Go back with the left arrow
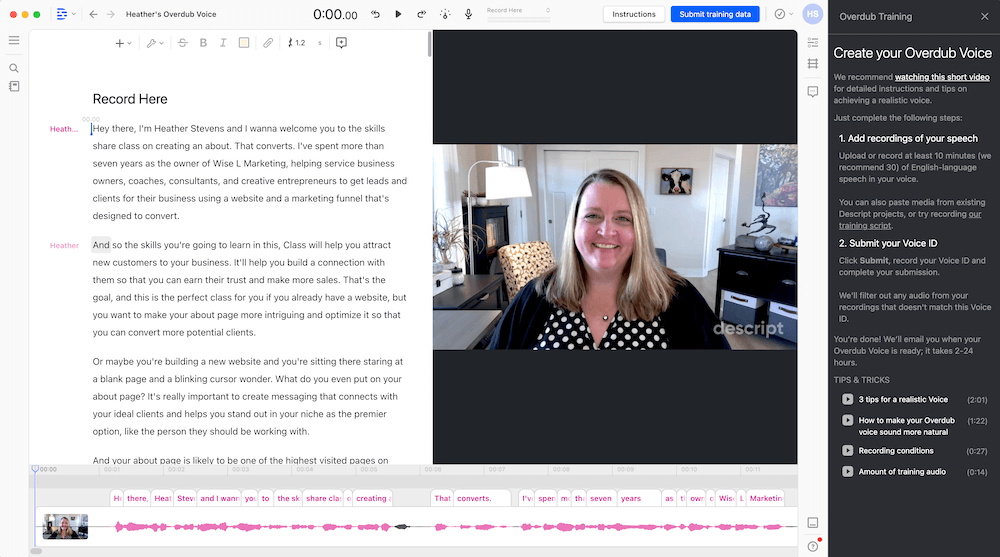 pyautogui.click(x=93, y=14)
